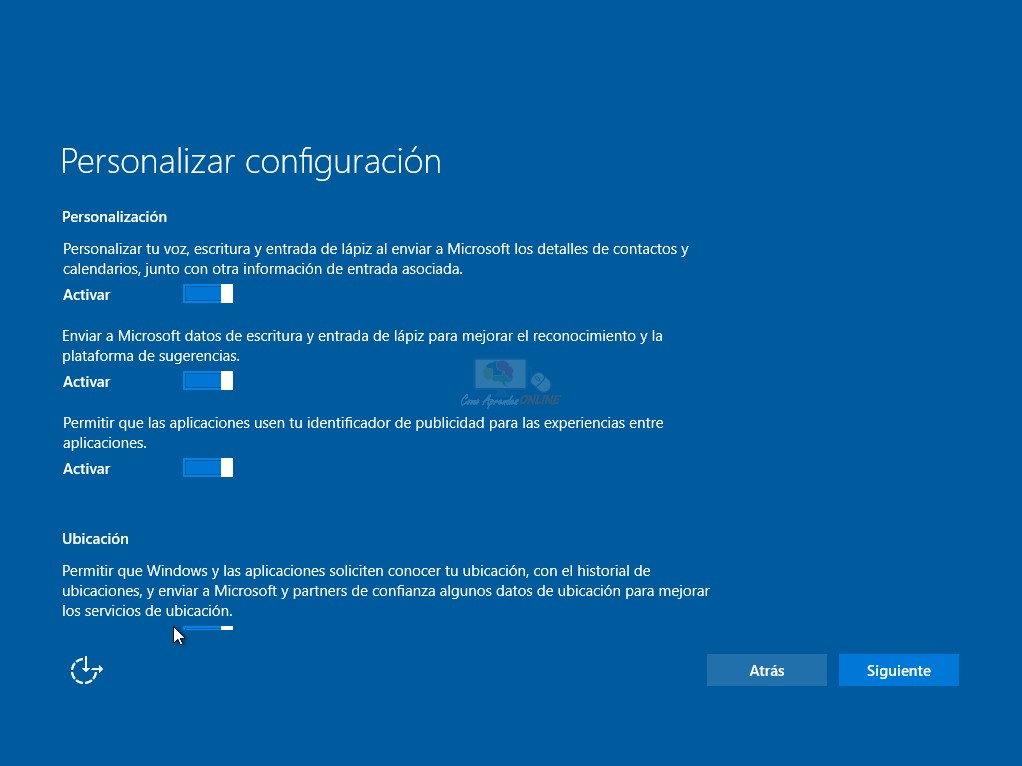Go back with the Atrás button
Viewport: 1022px width, 766px height.
pyautogui.click(x=766, y=670)
